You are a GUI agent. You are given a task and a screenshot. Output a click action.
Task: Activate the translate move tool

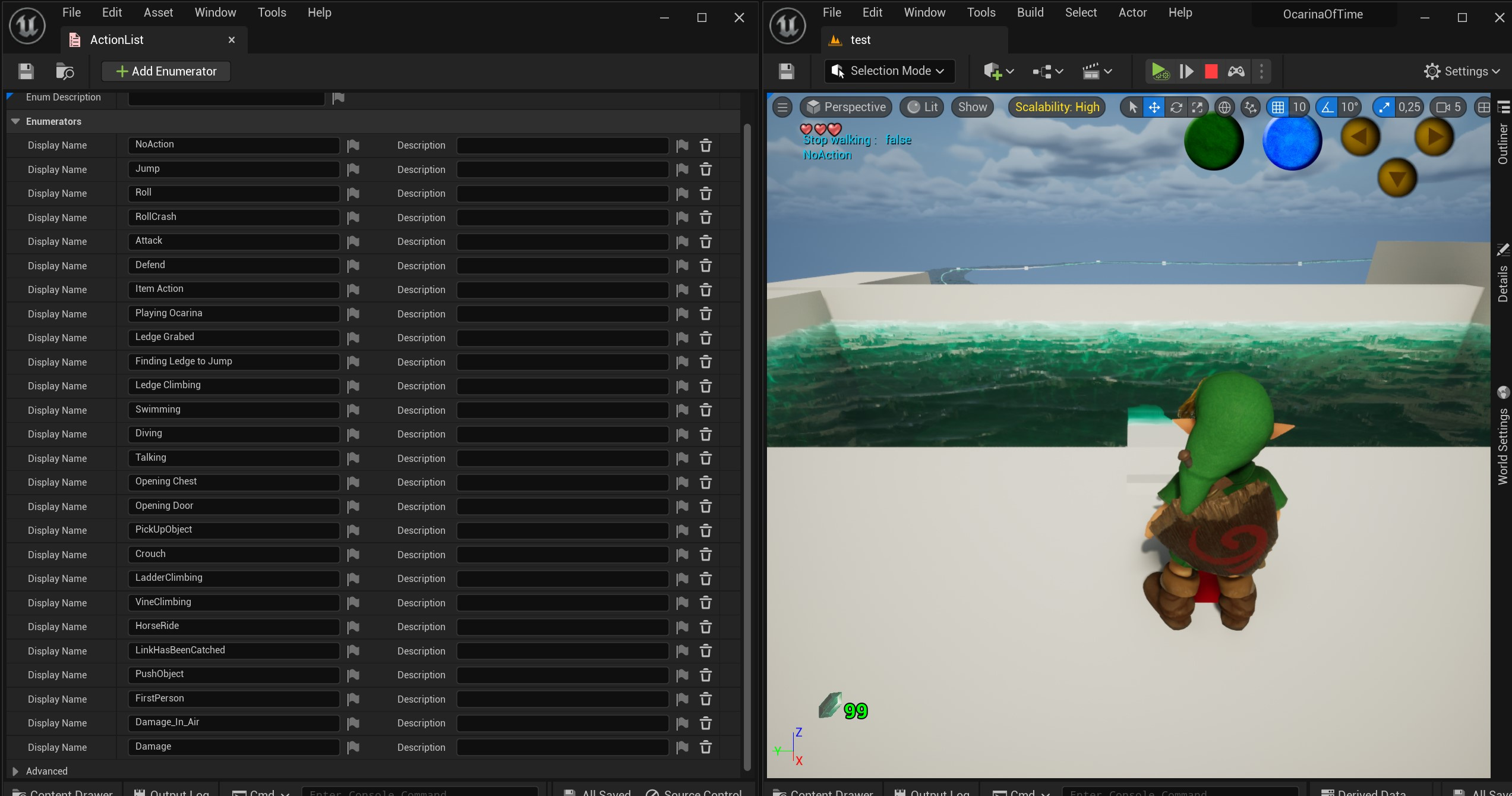click(1154, 108)
